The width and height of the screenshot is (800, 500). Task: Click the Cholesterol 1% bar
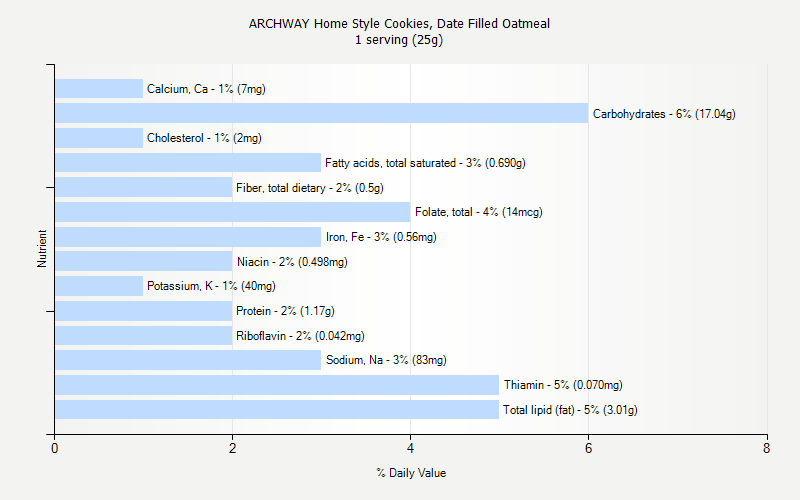[x=99, y=138]
